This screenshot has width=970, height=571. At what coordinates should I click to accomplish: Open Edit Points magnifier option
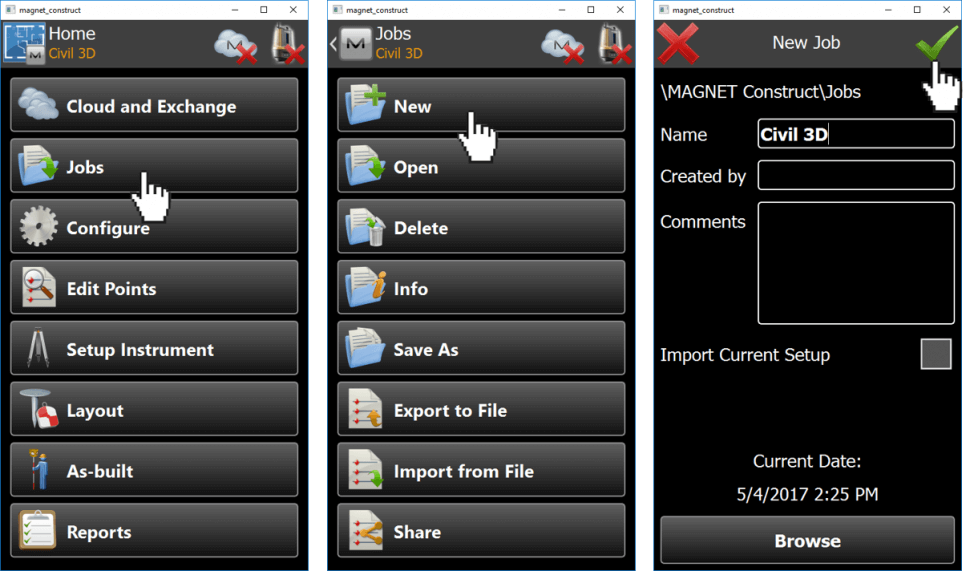[154, 288]
